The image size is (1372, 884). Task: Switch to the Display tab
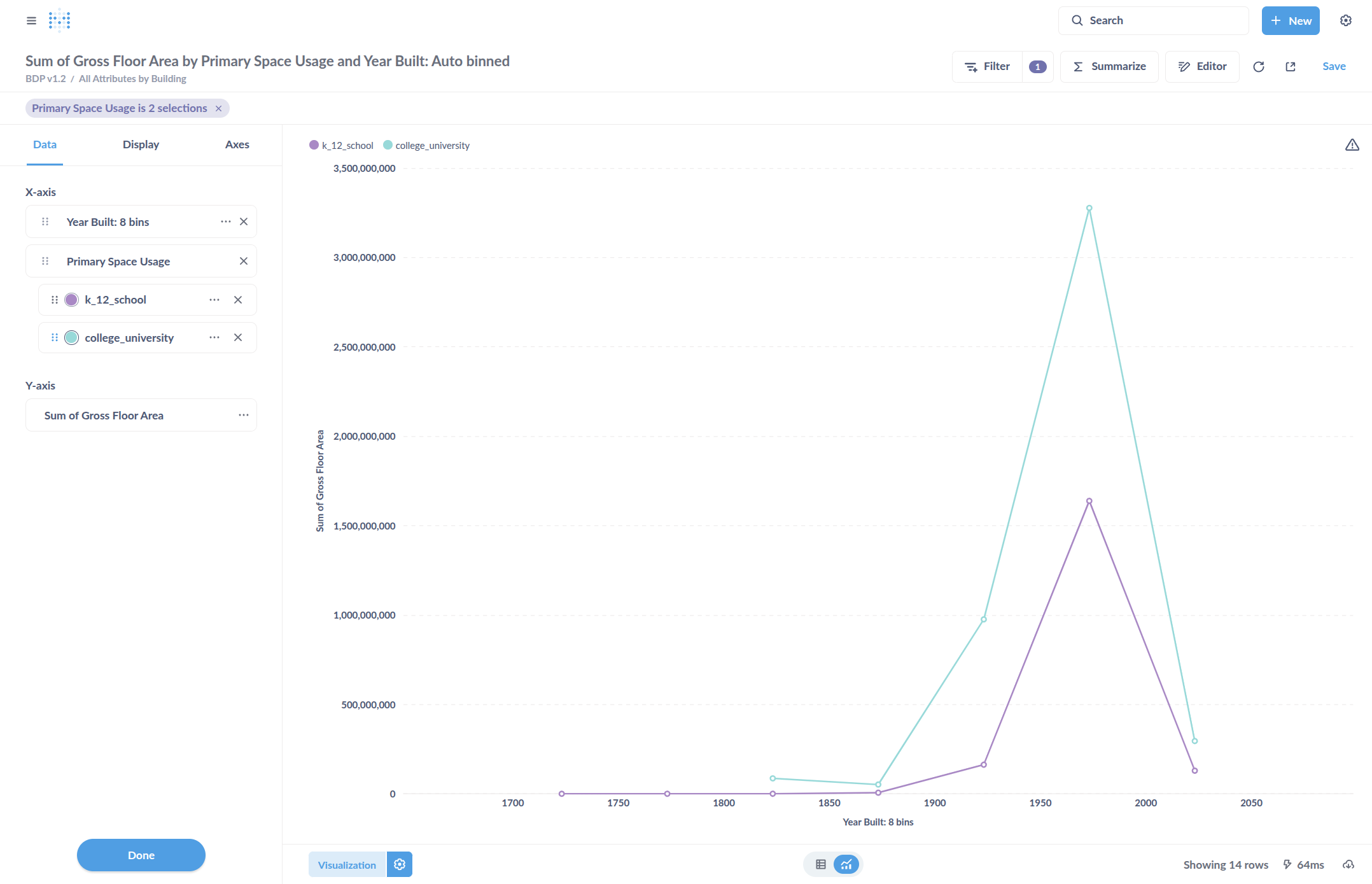coord(141,144)
